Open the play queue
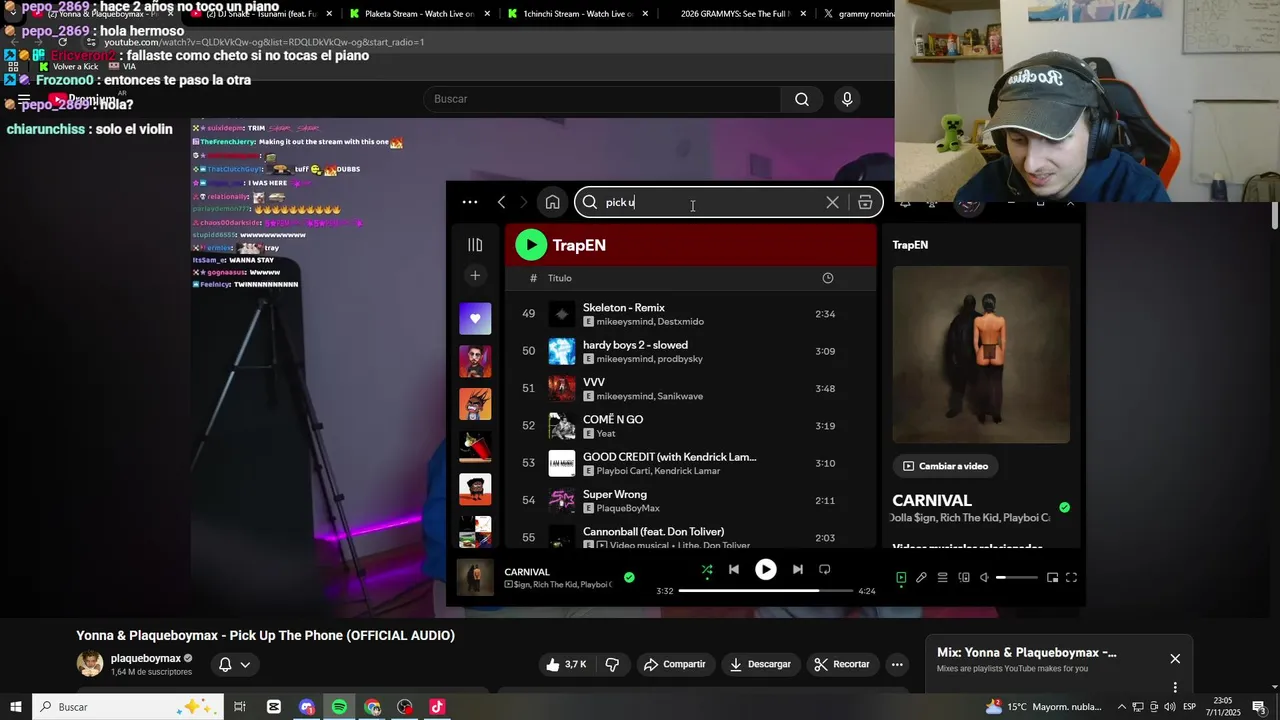 [x=942, y=577]
